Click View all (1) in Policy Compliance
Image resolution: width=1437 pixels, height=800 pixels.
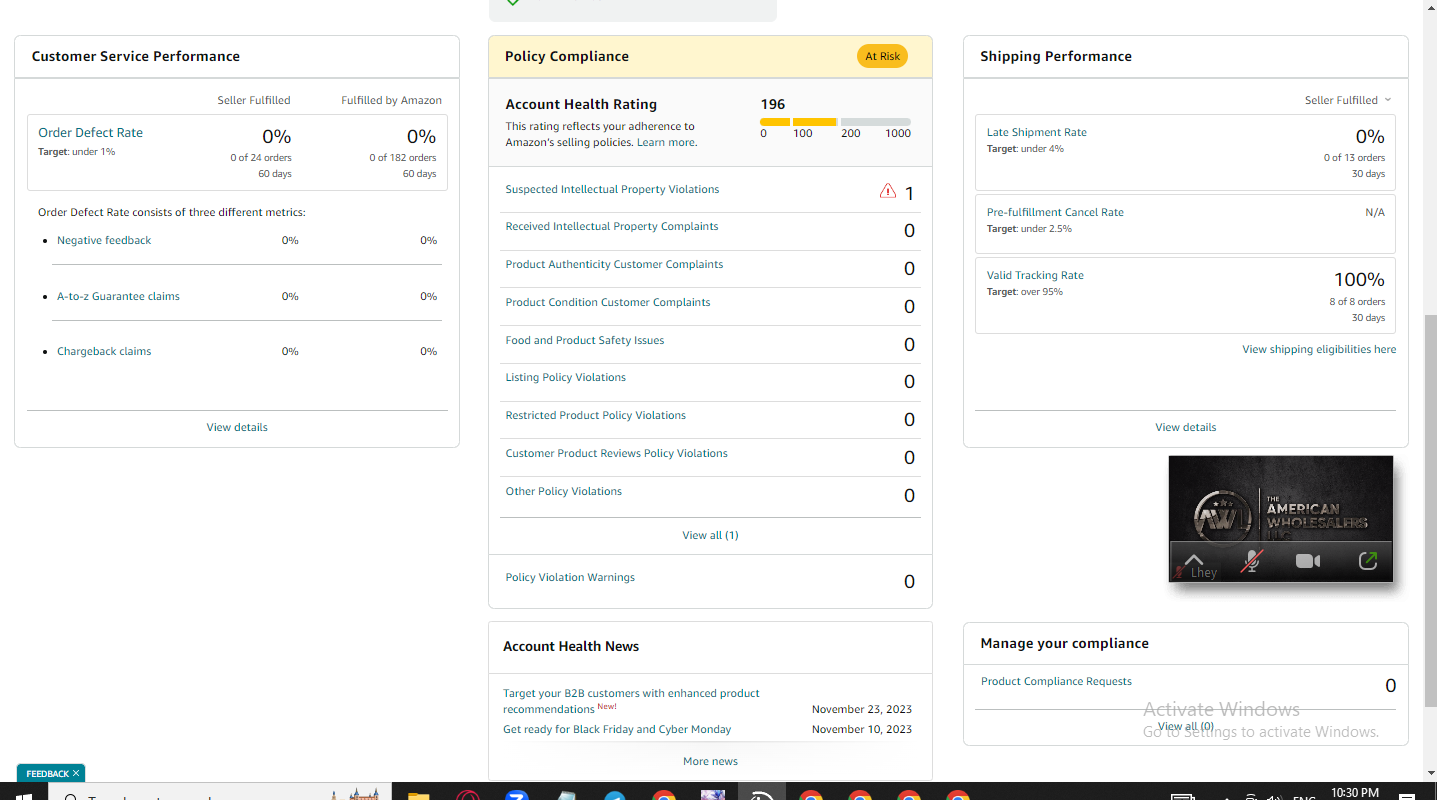click(710, 535)
